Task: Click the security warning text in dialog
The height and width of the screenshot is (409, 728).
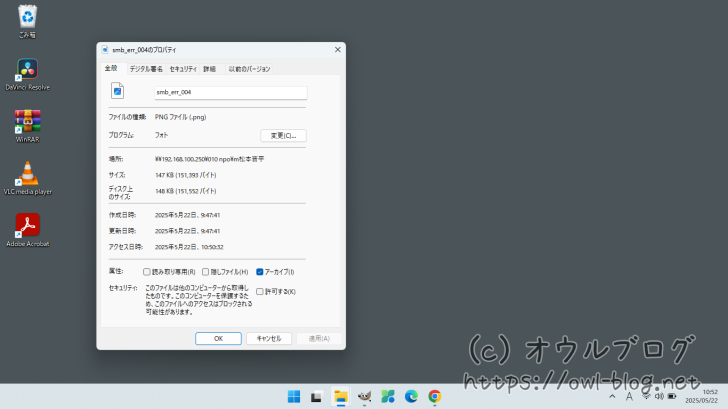Action: click(x=199, y=300)
